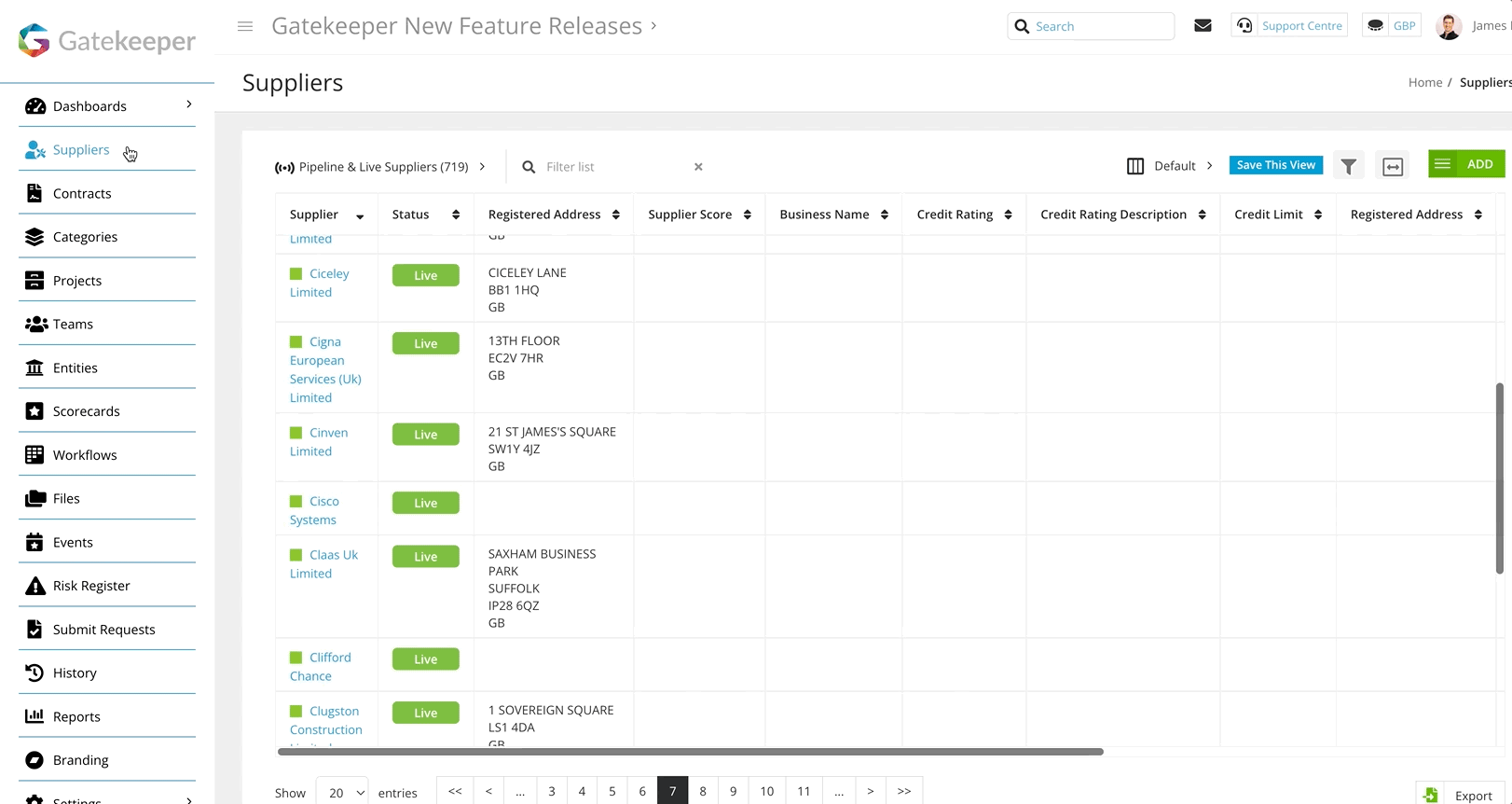Click the Teams sidebar icon
This screenshot has height=804, width=1512.
pyautogui.click(x=36, y=325)
